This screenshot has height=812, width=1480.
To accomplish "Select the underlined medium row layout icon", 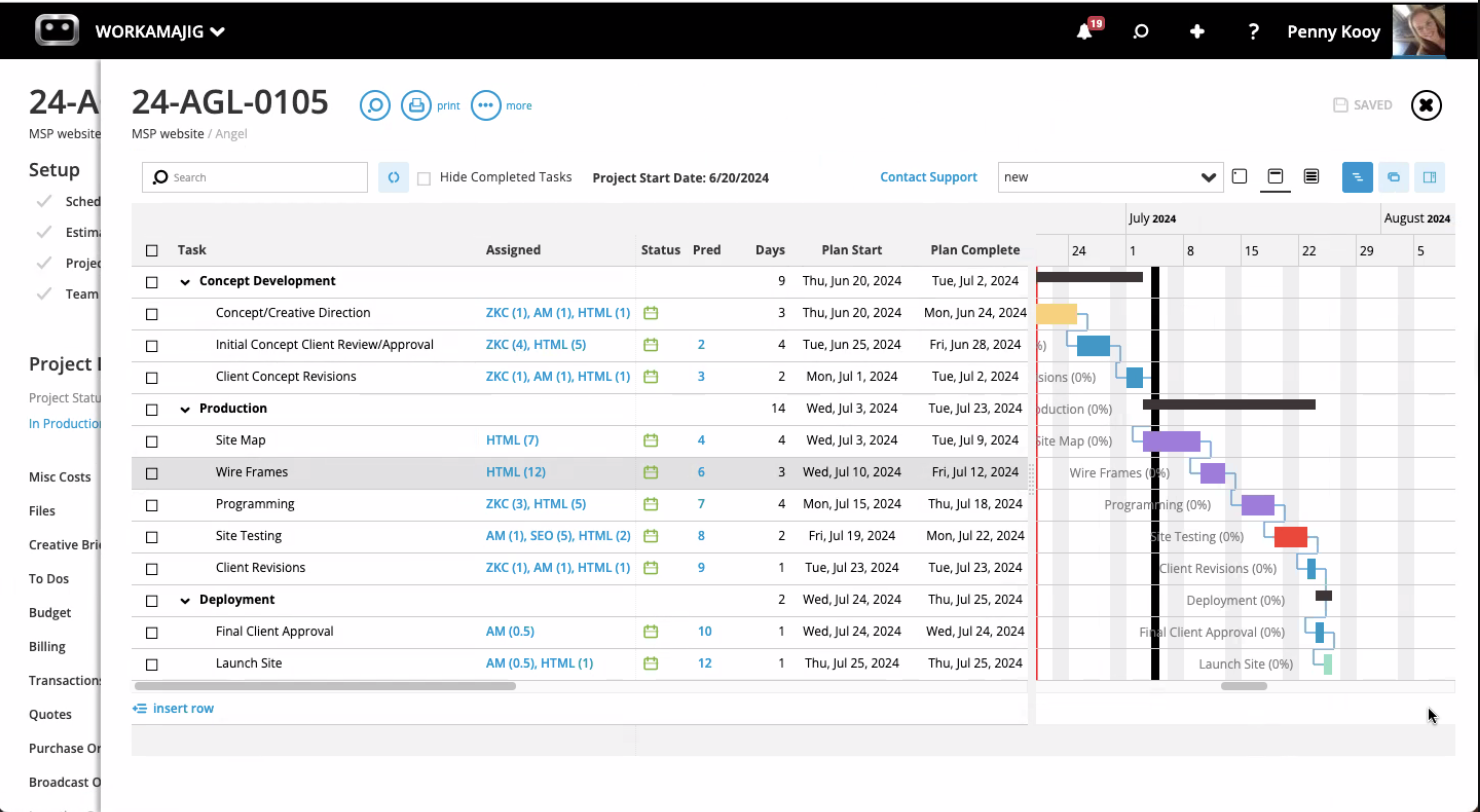I will pyautogui.click(x=1275, y=177).
